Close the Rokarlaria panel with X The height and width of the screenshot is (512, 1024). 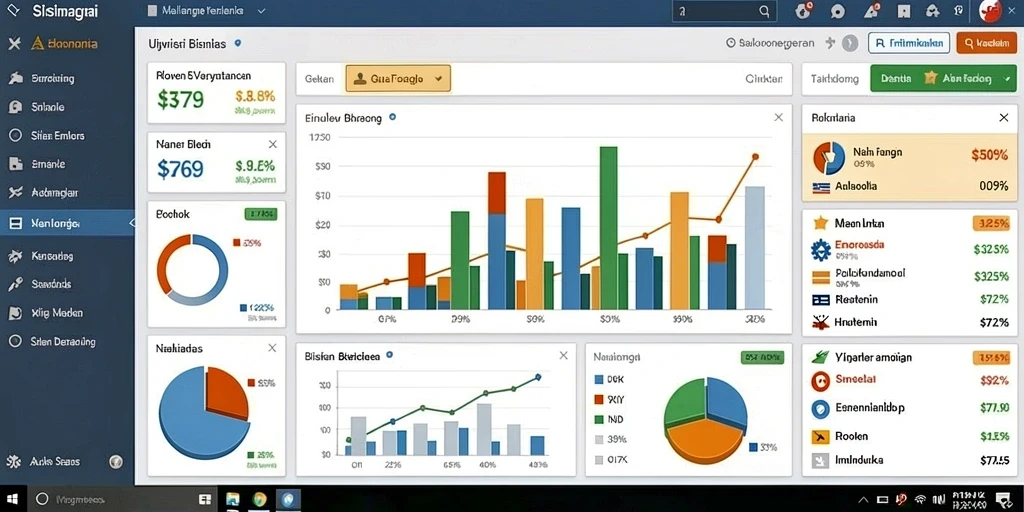pyautogui.click(x=1004, y=118)
